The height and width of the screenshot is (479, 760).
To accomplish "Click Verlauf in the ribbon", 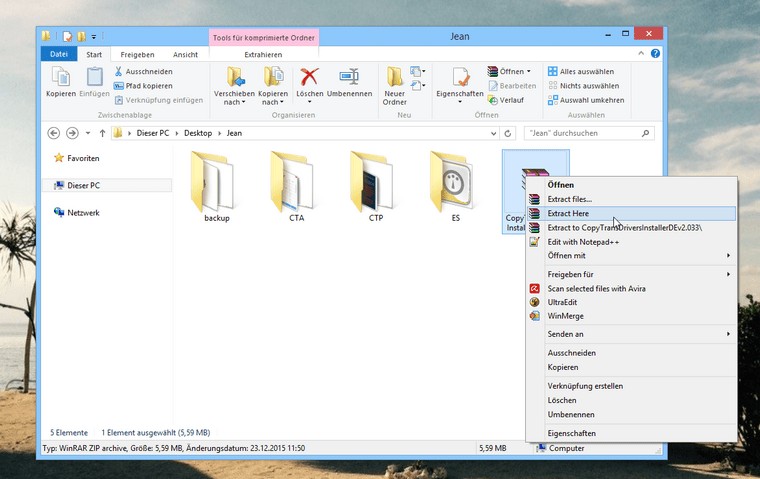I will point(506,100).
